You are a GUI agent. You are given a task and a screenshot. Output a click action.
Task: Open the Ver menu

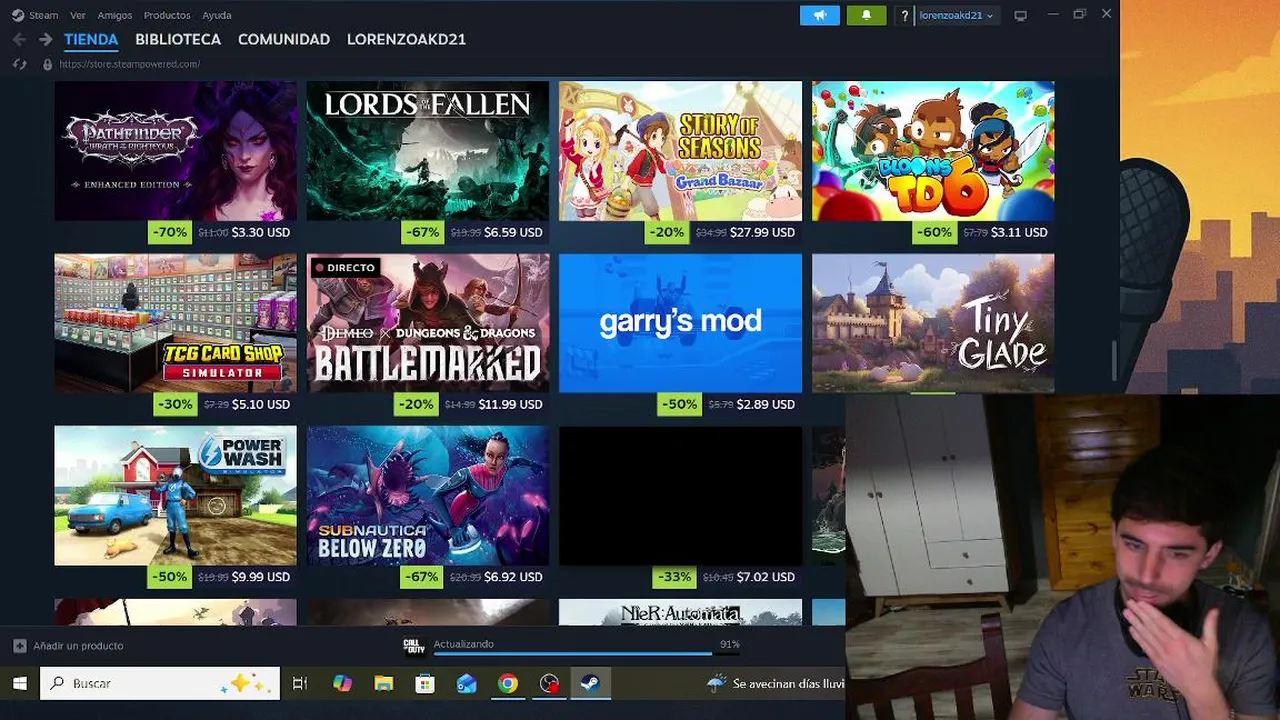pos(77,15)
